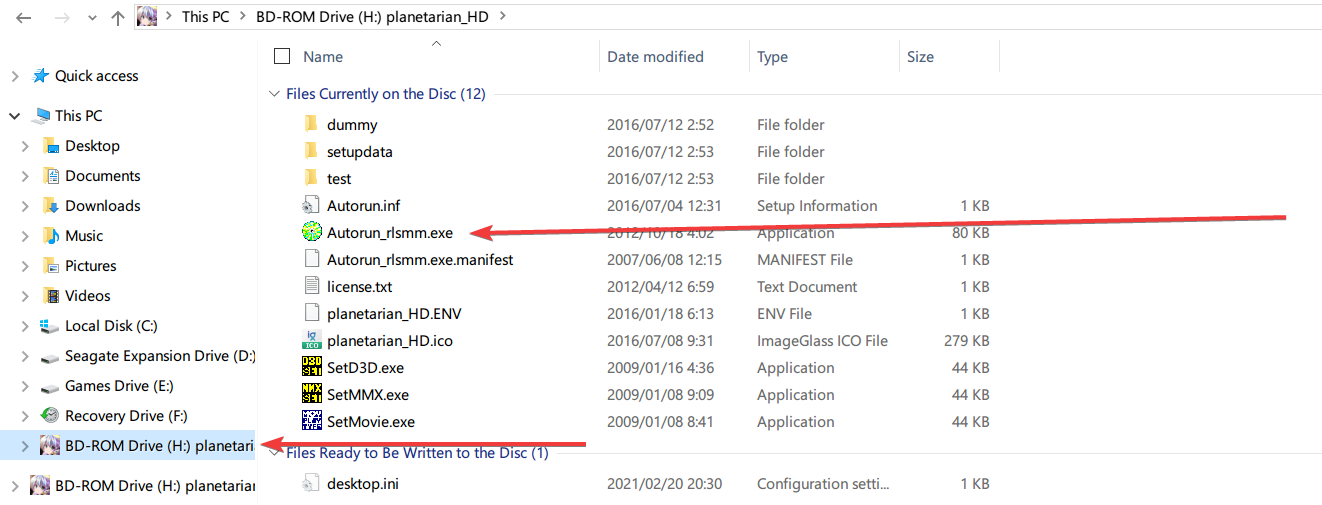Viewport: 1322px width, 505px height.
Task: Collapse the Files Currently on the Disc group
Action: click(x=273, y=94)
